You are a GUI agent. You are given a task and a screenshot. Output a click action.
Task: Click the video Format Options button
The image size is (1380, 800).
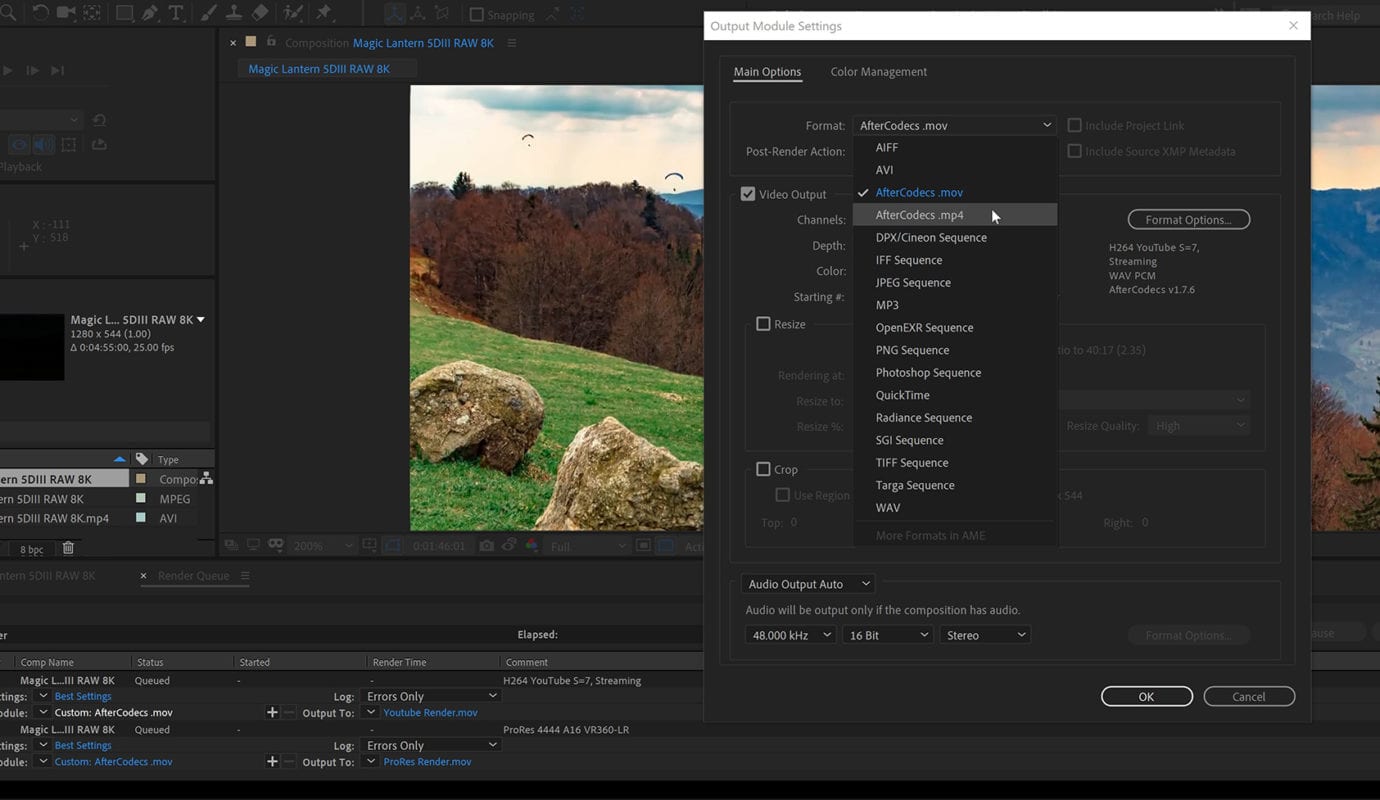click(1188, 220)
